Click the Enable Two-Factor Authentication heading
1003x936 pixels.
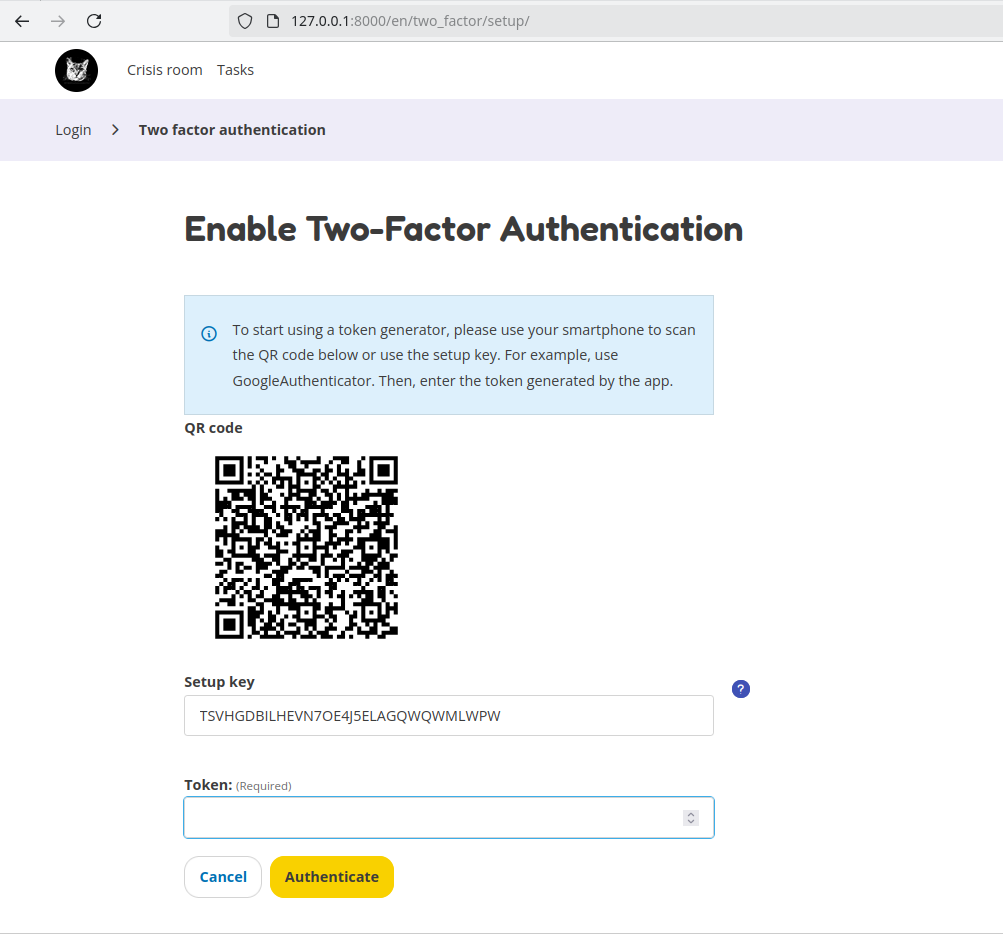point(464,229)
